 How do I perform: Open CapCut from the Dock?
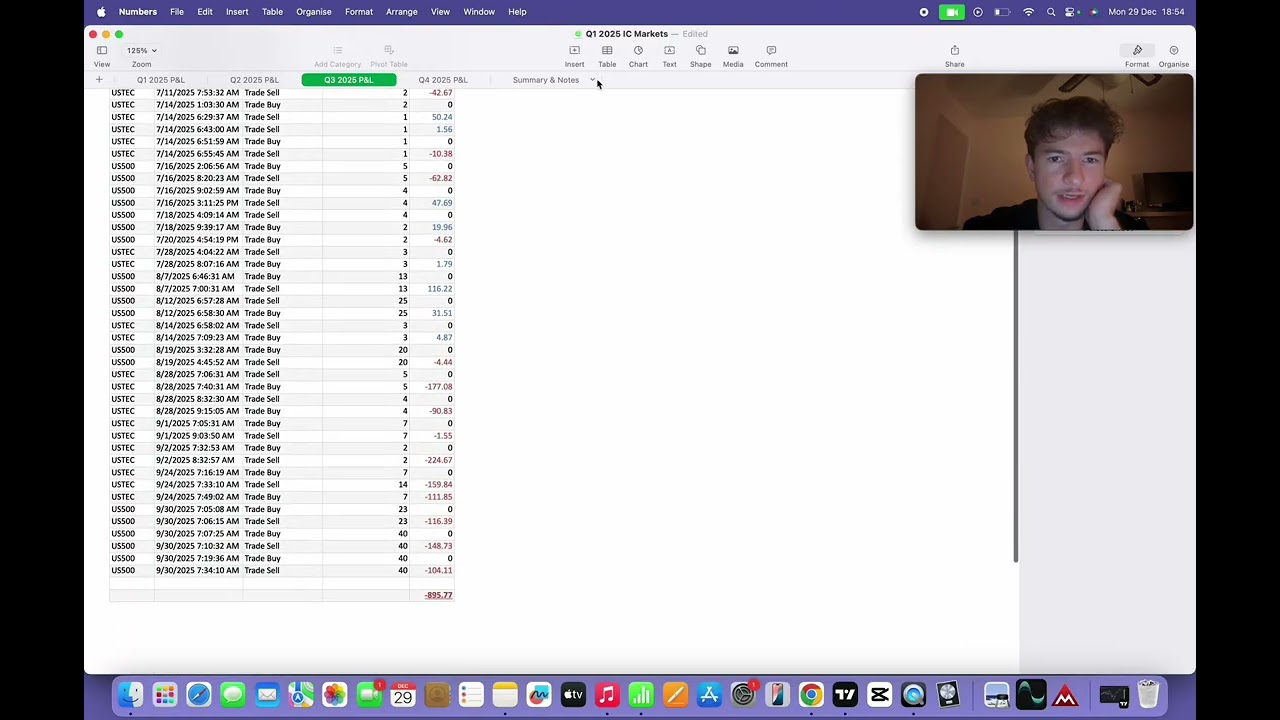click(x=879, y=694)
